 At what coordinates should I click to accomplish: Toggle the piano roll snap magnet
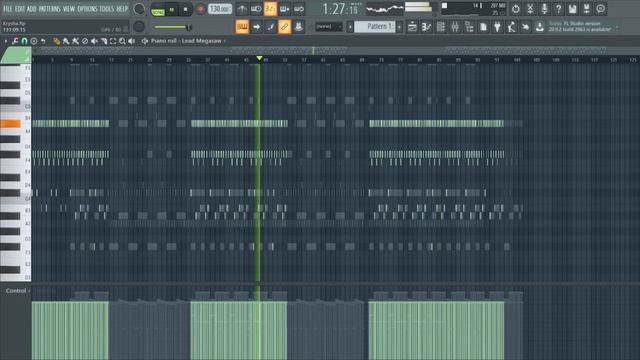(24, 41)
